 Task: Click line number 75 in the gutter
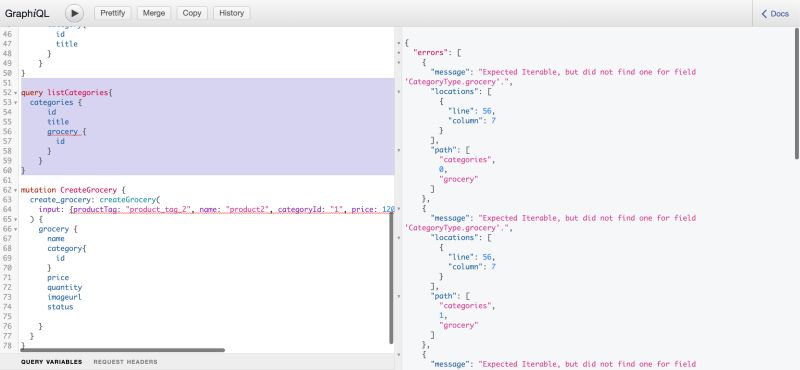(x=7, y=316)
